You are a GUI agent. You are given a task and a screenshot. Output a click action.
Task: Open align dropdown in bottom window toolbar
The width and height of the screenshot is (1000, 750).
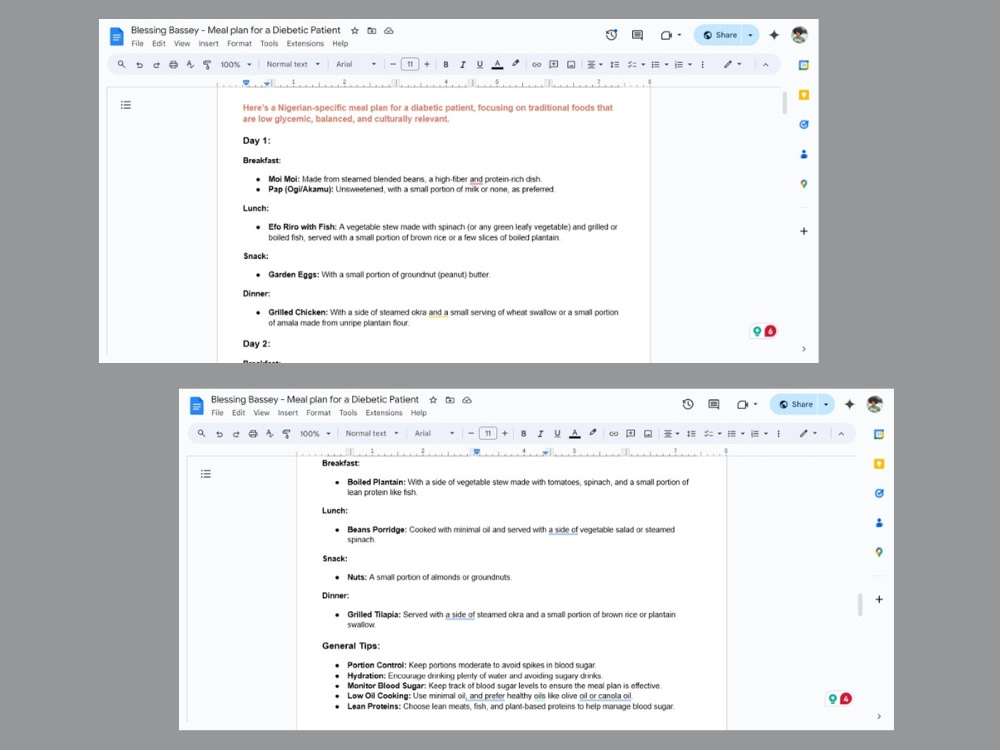(x=672, y=434)
